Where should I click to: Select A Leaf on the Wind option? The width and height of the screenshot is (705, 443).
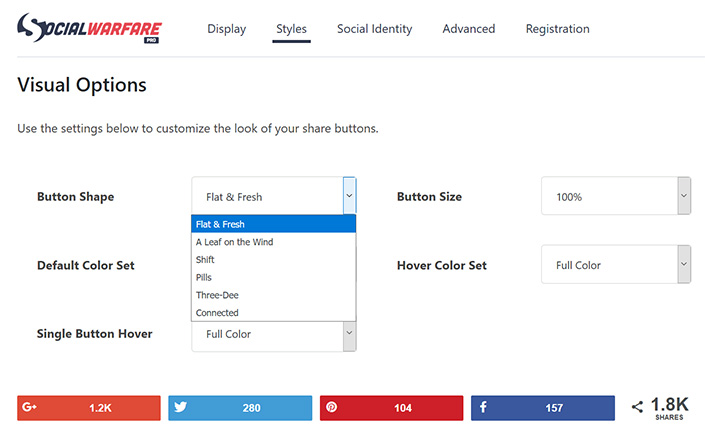tap(273, 242)
